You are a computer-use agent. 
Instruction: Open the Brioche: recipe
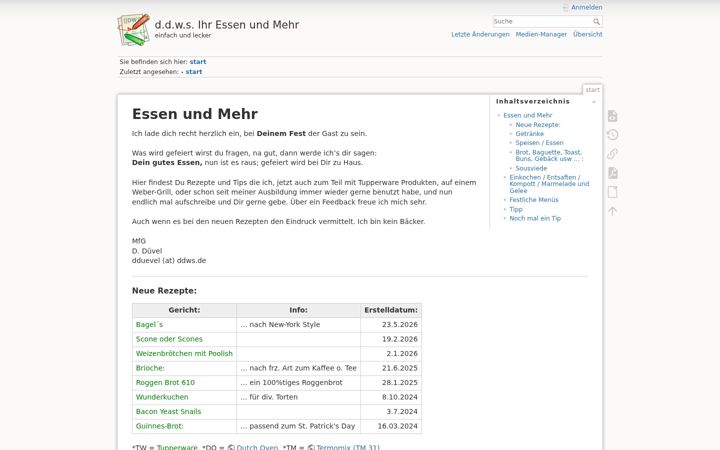tap(150, 368)
